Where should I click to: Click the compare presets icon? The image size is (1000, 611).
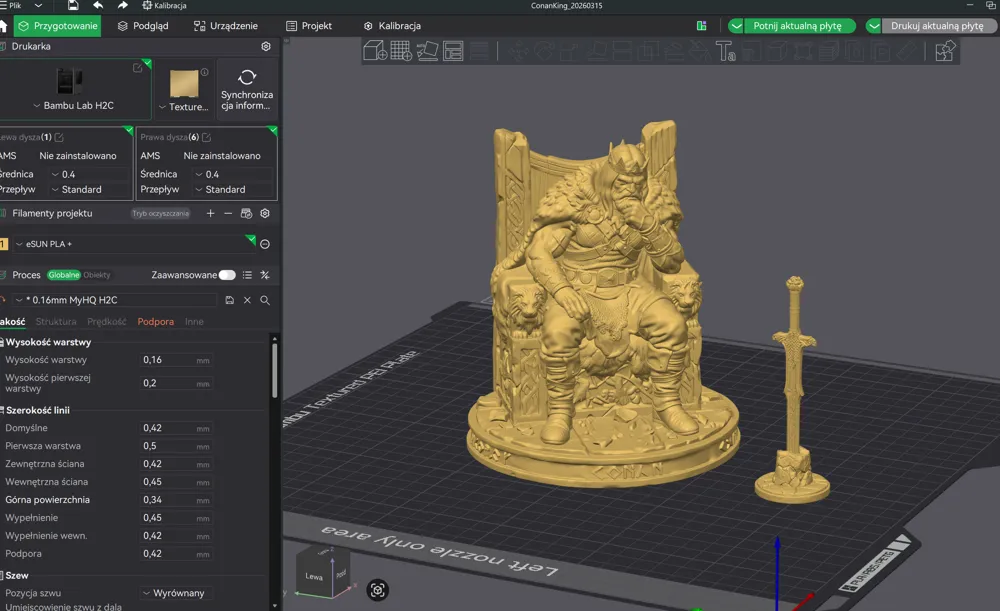pyautogui.click(x=265, y=275)
